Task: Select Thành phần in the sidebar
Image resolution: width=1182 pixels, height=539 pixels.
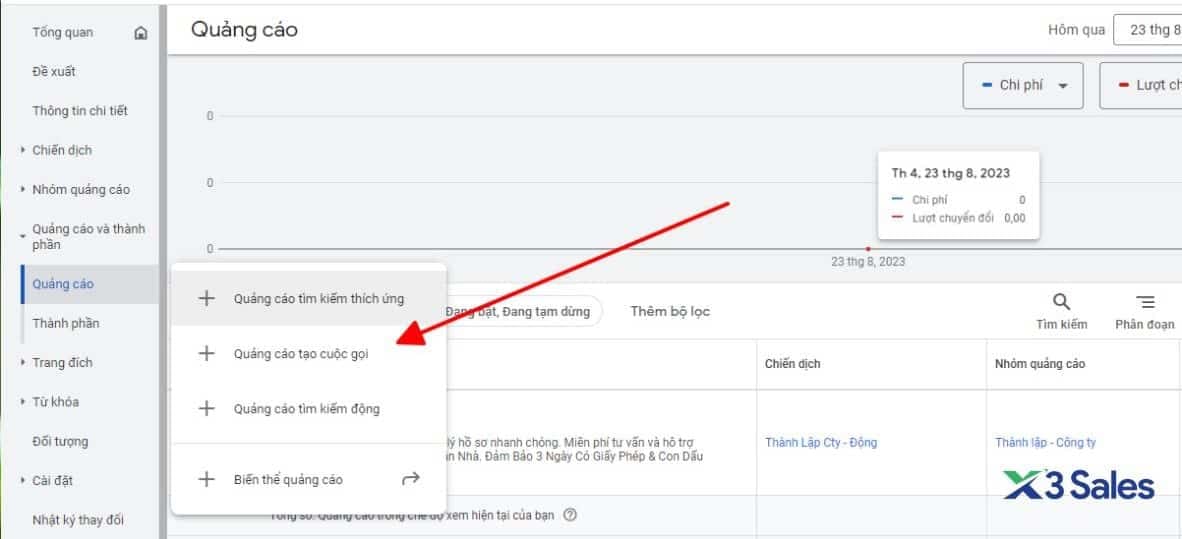Action: (x=66, y=323)
